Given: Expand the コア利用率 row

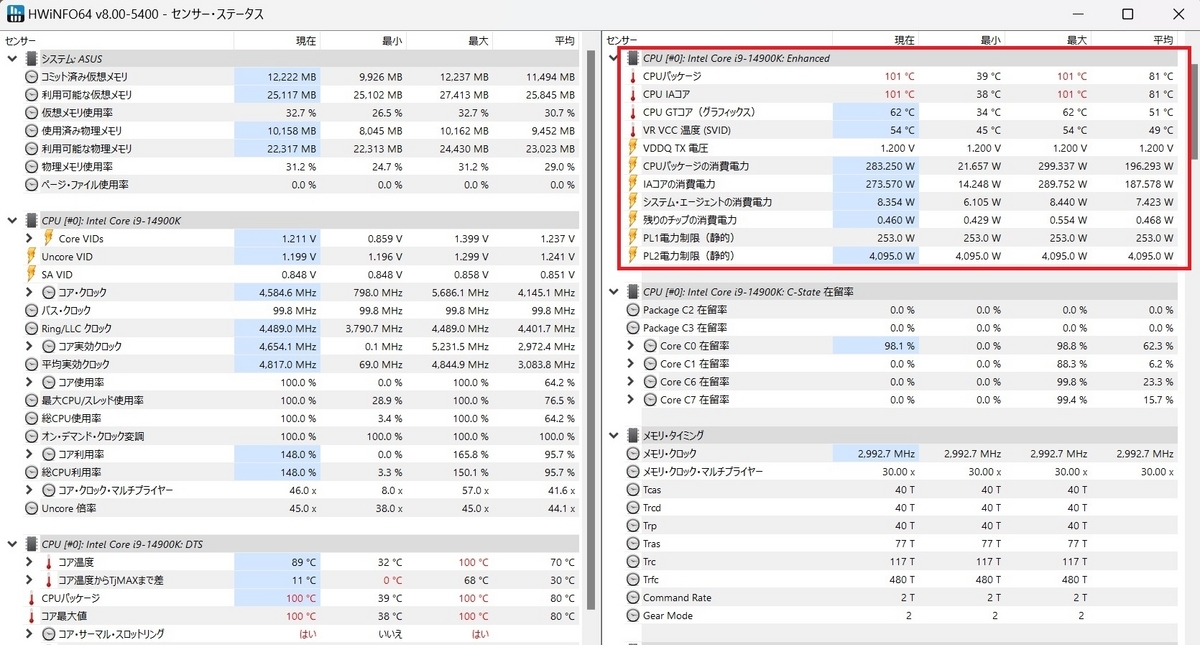Looking at the screenshot, I should point(30,454).
